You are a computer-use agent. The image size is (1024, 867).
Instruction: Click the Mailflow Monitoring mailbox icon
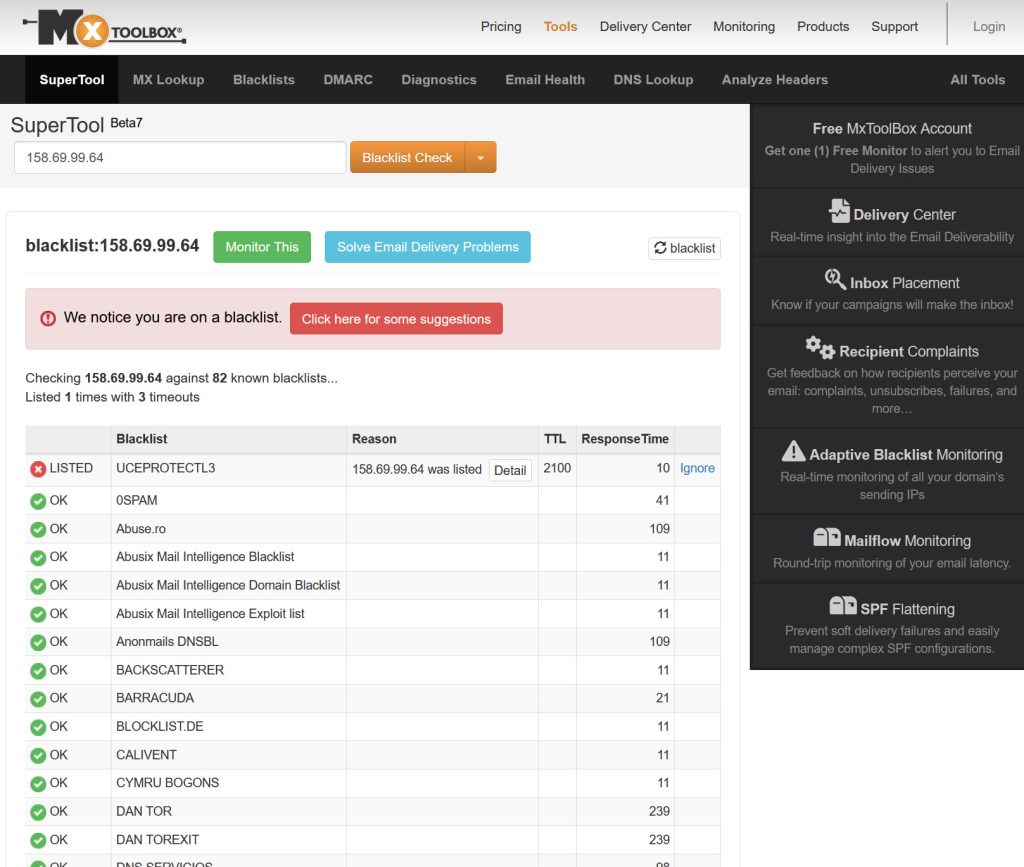coord(826,538)
